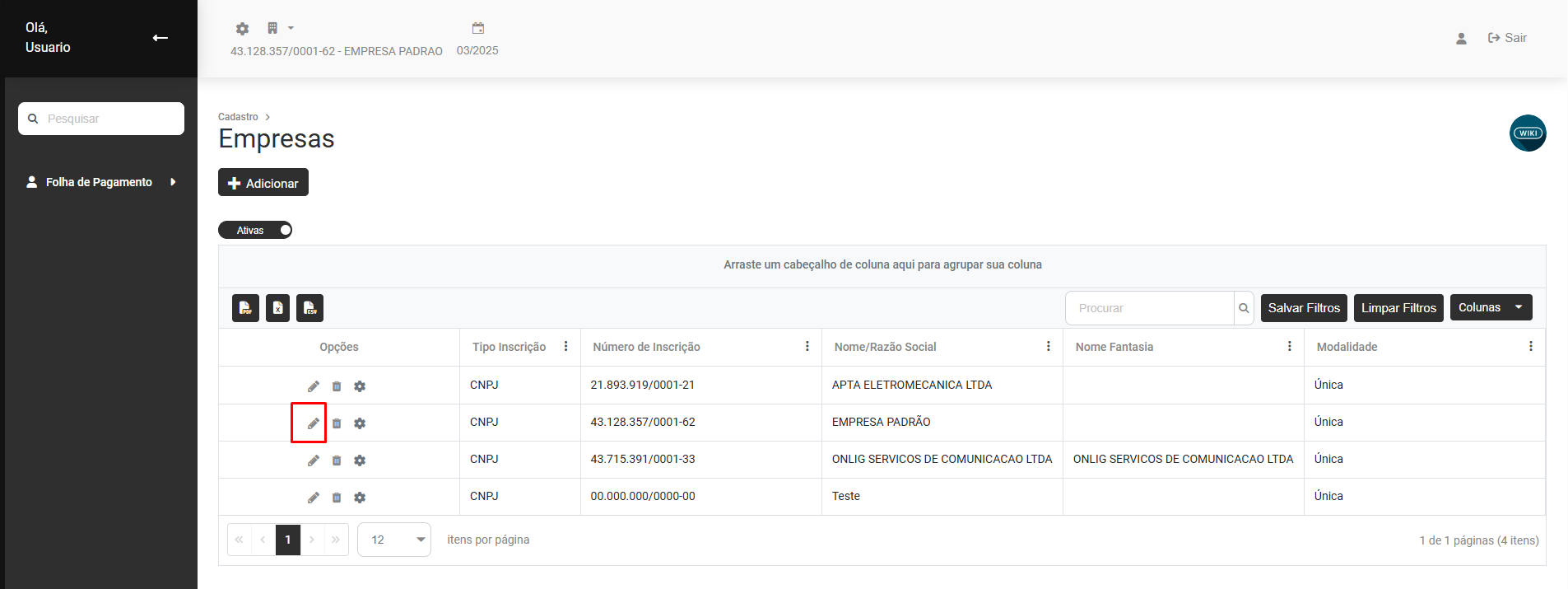This screenshot has width=1568, height=589.
Task: Delete the APTA ELETROMECANICA LTDA row
Action: [337, 386]
